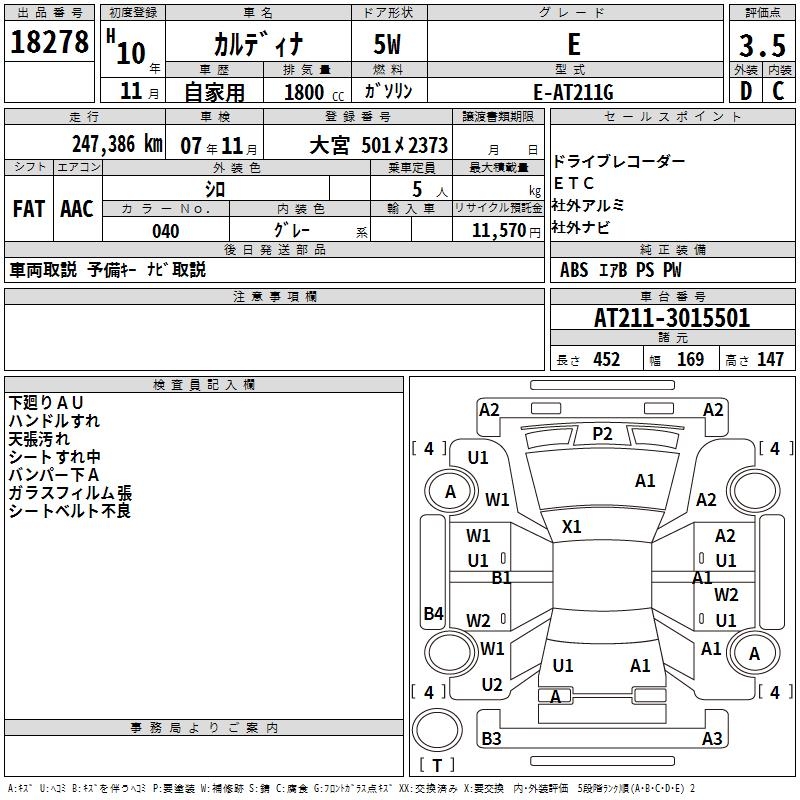Click the spare tire circle above [T]
This screenshot has height=800, width=800.
437,730
